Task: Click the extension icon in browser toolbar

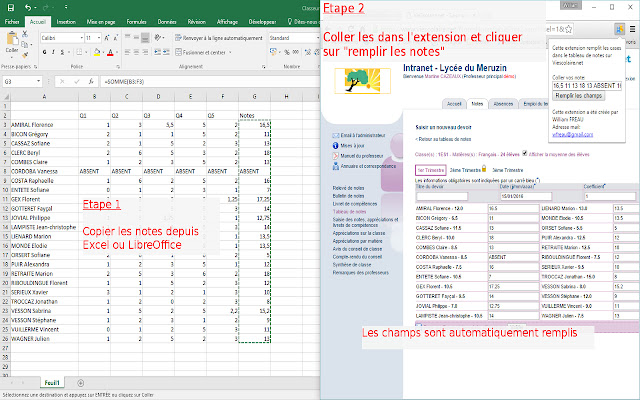Action: pos(620,29)
